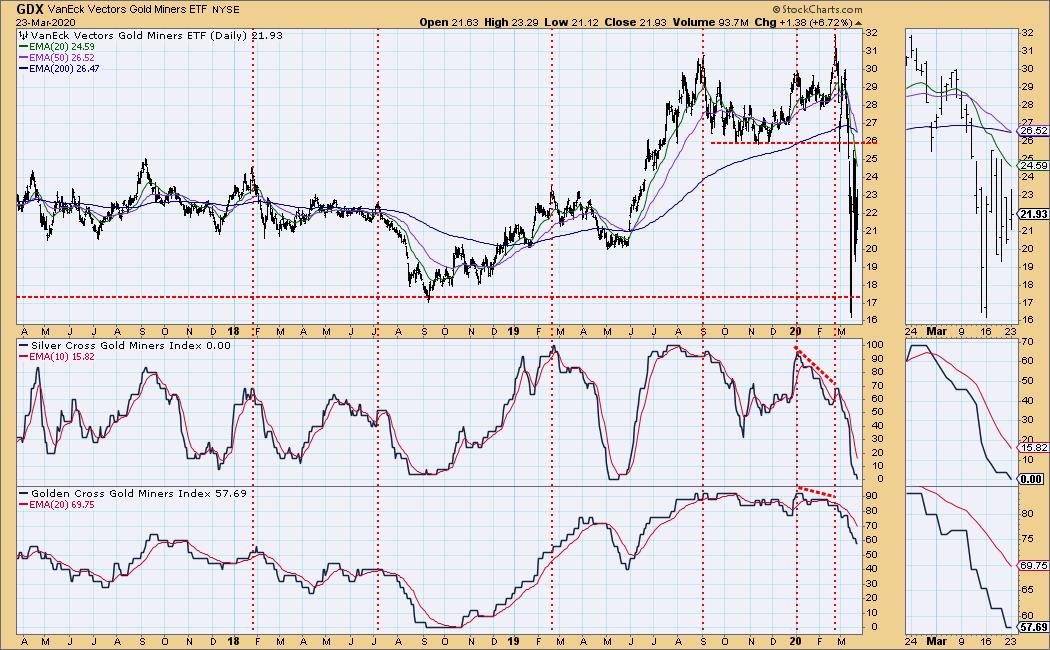Click the High 23.29 value in the header

pos(512,22)
